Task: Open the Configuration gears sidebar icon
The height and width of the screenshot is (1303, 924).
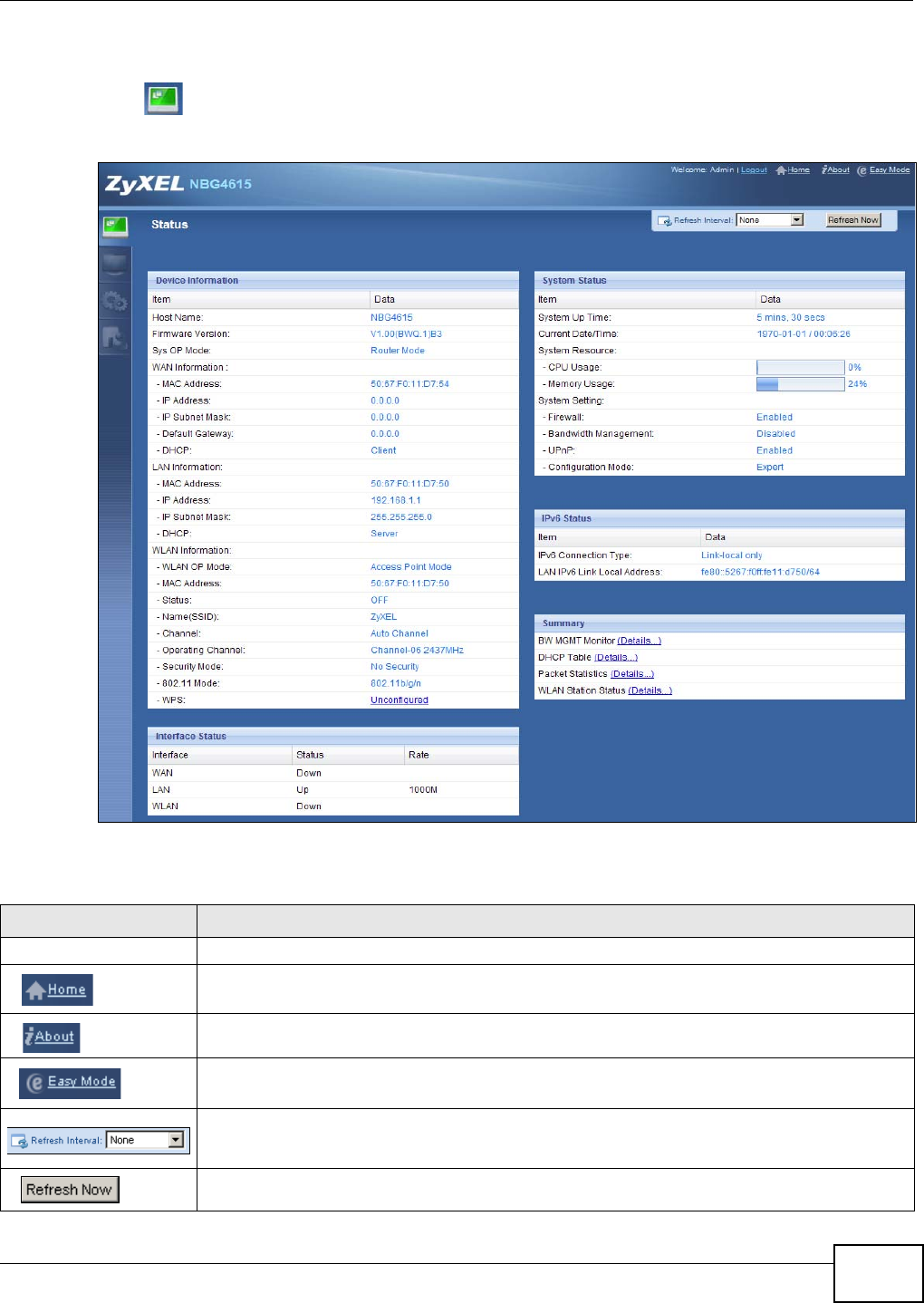Action: [115, 301]
